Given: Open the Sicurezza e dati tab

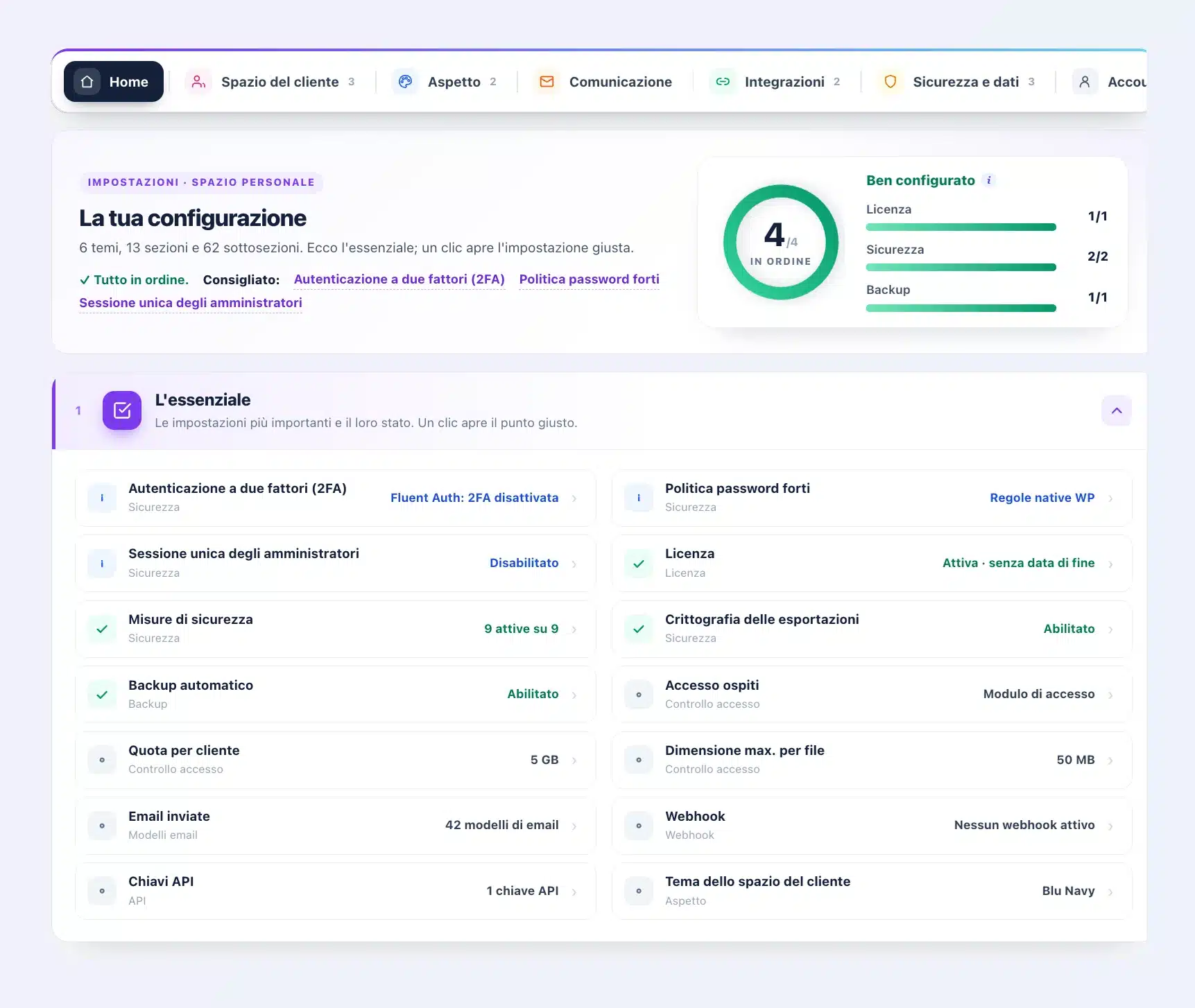Looking at the screenshot, I should point(957,82).
